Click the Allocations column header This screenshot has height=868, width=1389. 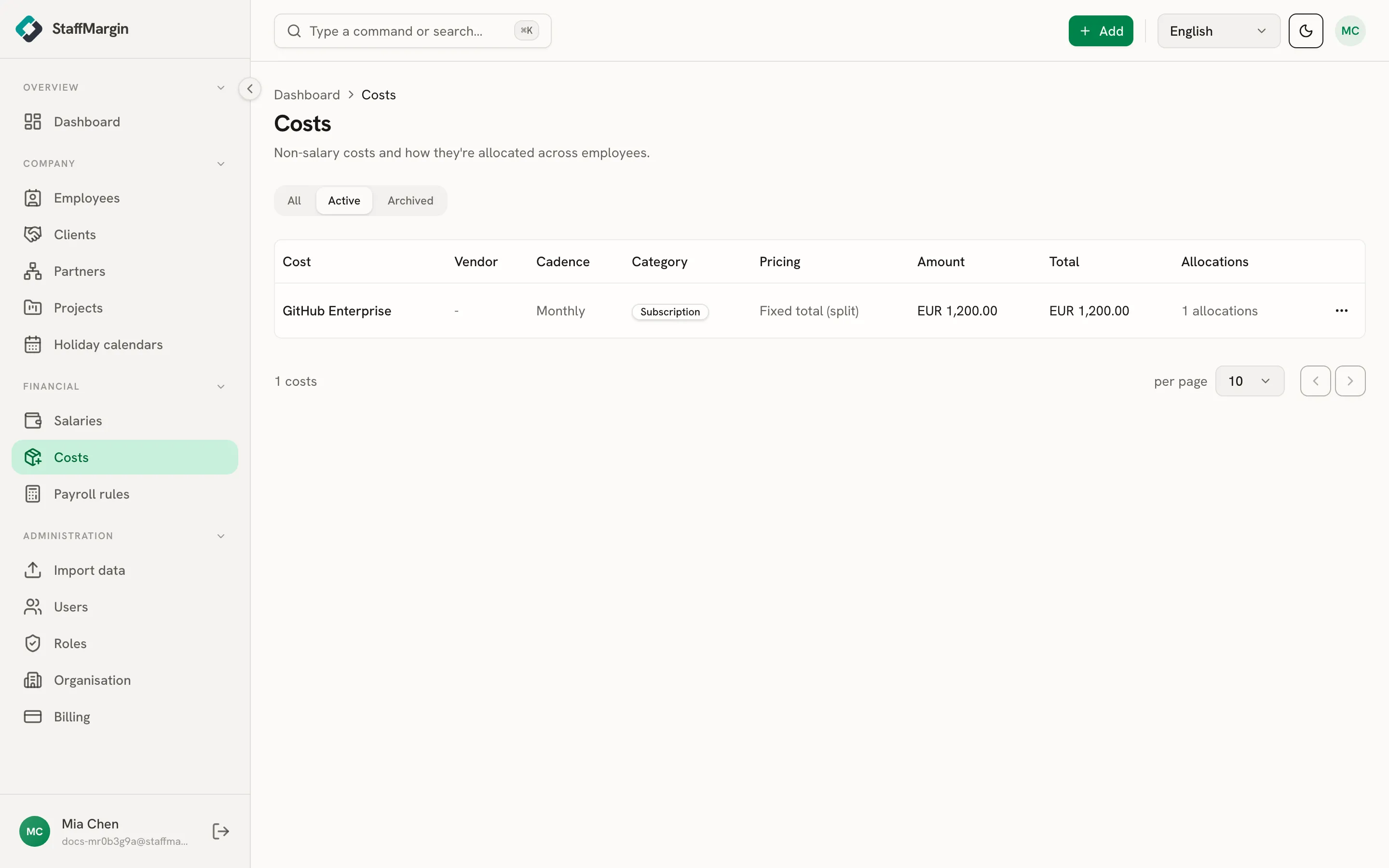point(1214,262)
